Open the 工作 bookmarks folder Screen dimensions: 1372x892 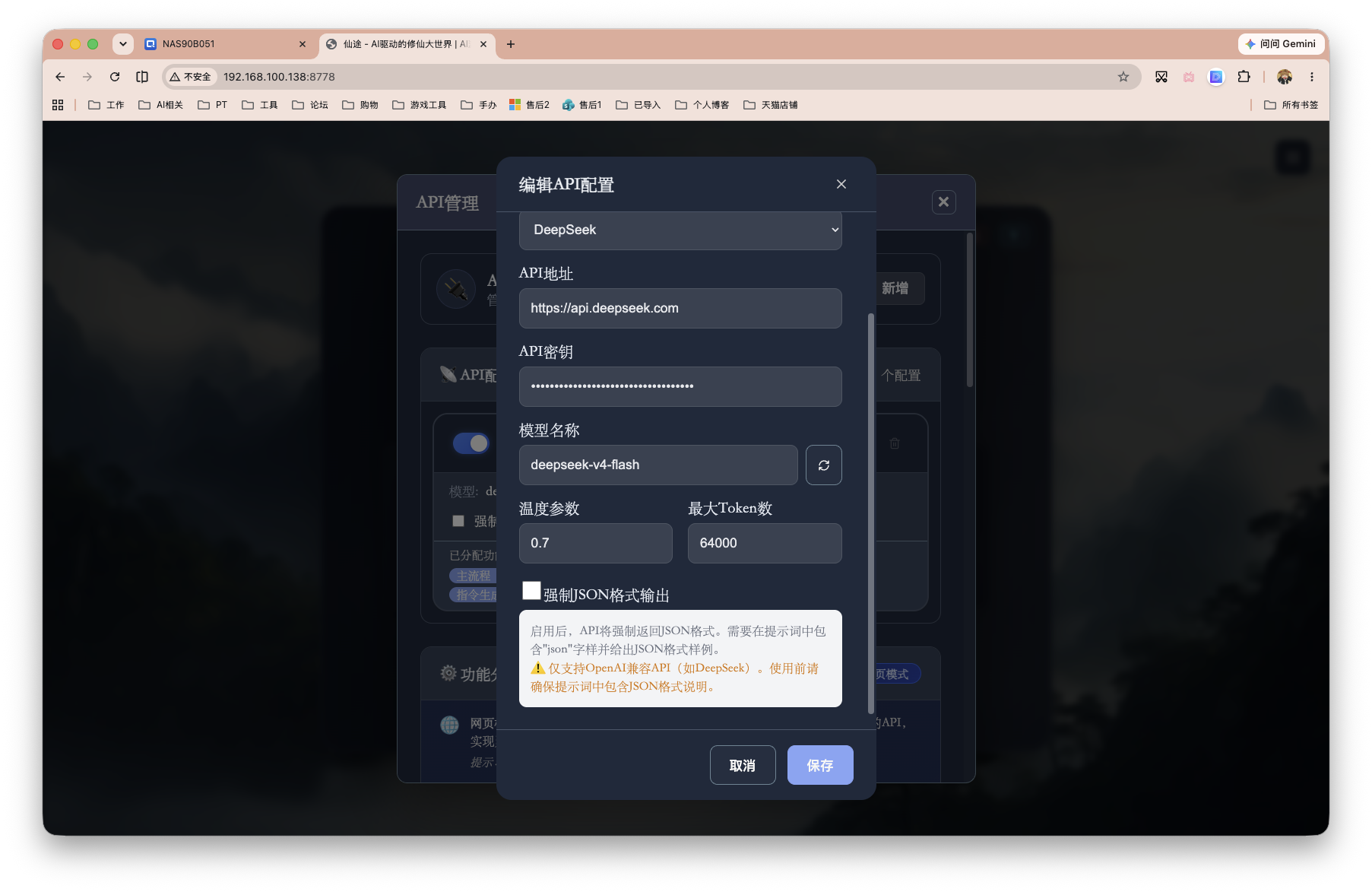click(x=106, y=105)
